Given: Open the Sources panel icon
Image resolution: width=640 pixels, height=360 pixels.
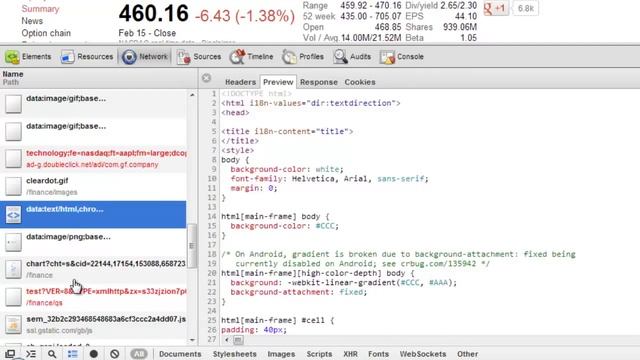Looking at the screenshot, I should click(x=184, y=57).
